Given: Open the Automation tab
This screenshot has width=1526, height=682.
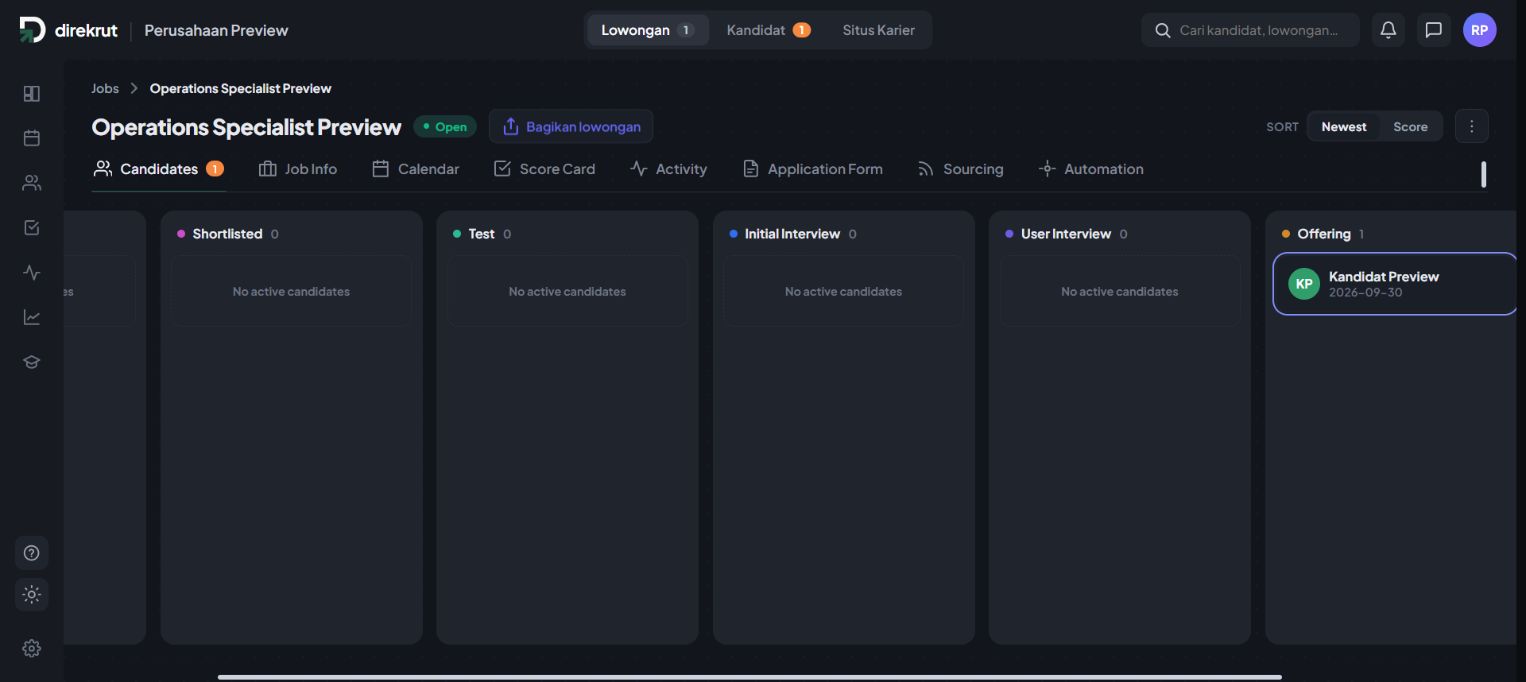Looking at the screenshot, I should (1091, 169).
